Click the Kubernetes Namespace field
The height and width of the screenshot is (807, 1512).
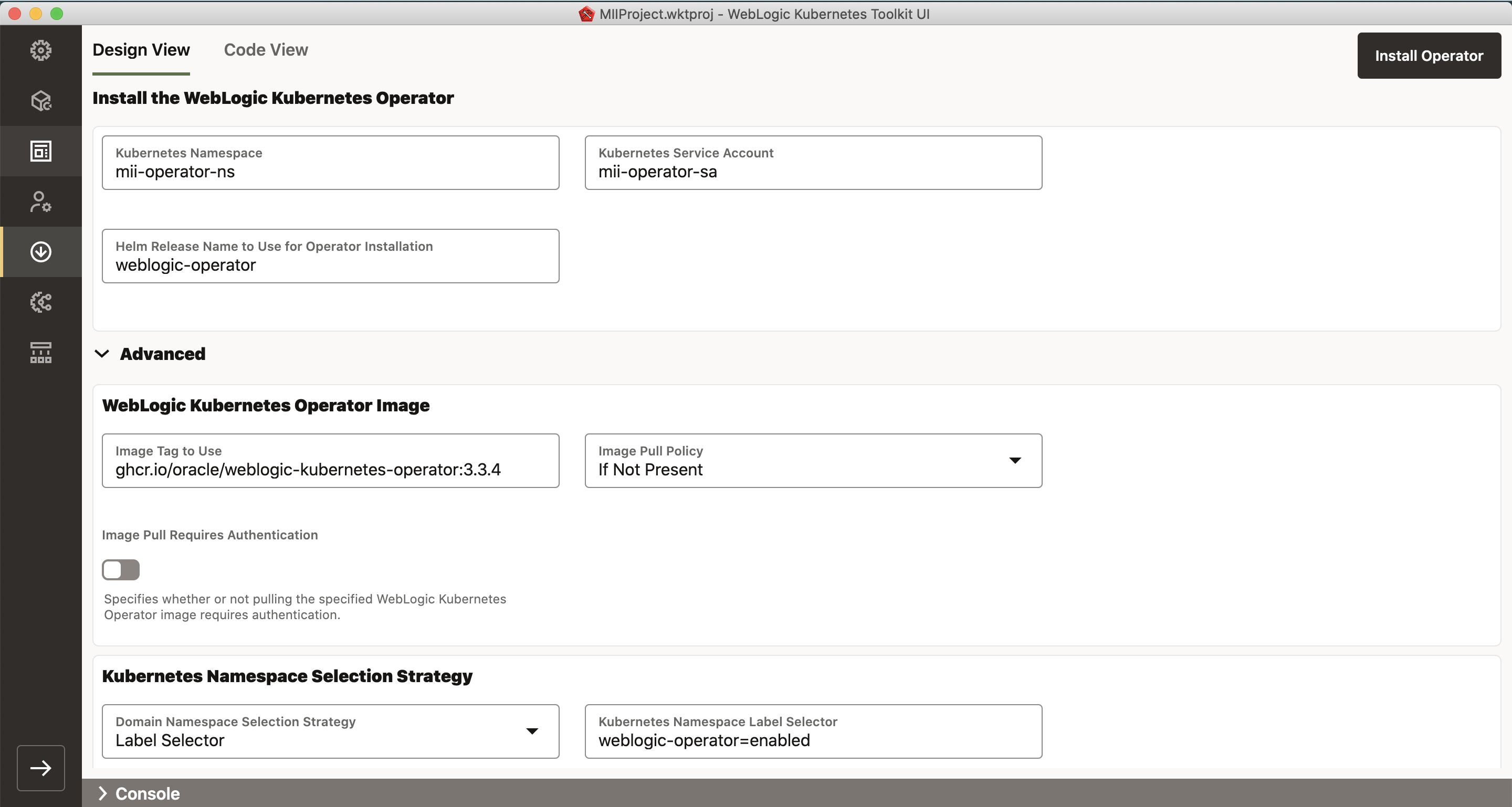coord(330,164)
